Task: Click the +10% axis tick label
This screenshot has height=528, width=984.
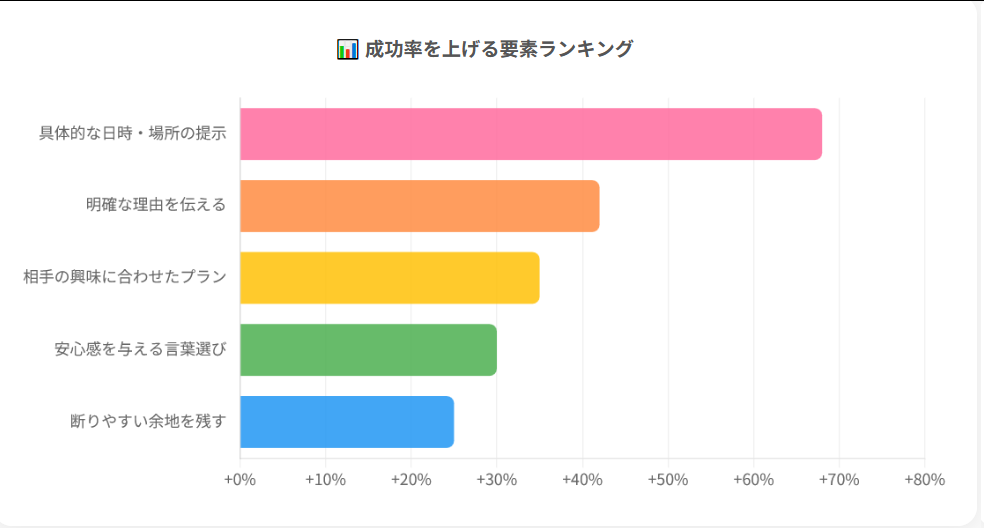Action: (x=325, y=479)
